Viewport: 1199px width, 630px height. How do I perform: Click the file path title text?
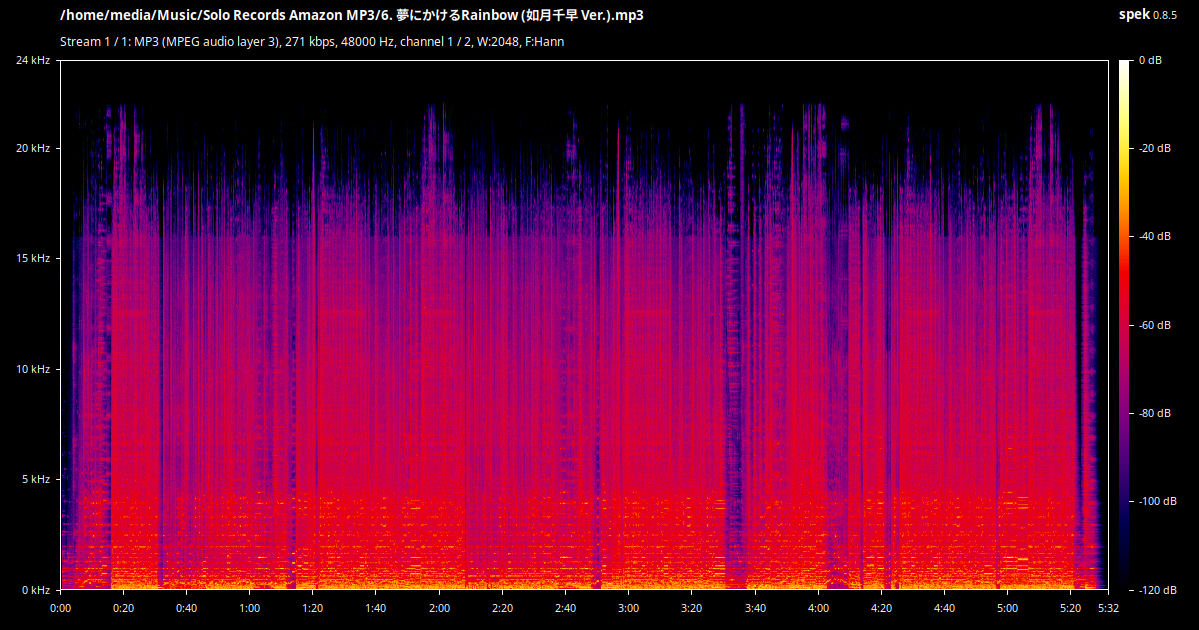pos(352,15)
